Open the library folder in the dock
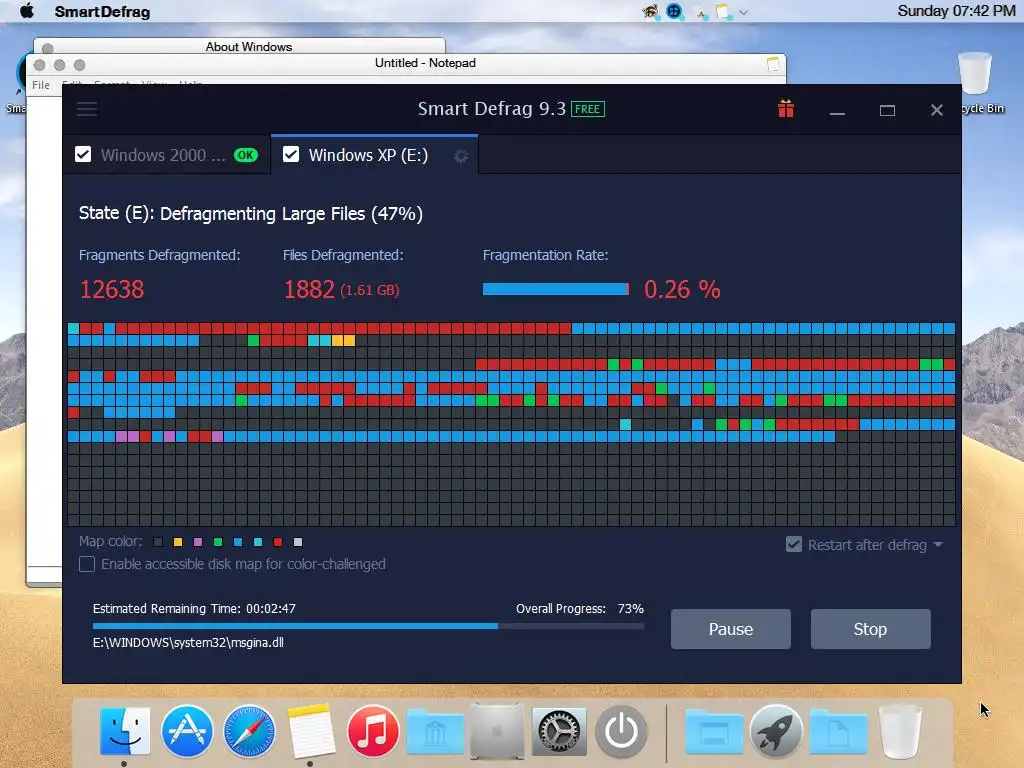The height and width of the screenshot is (768, 1024). (x=435, y=733)
